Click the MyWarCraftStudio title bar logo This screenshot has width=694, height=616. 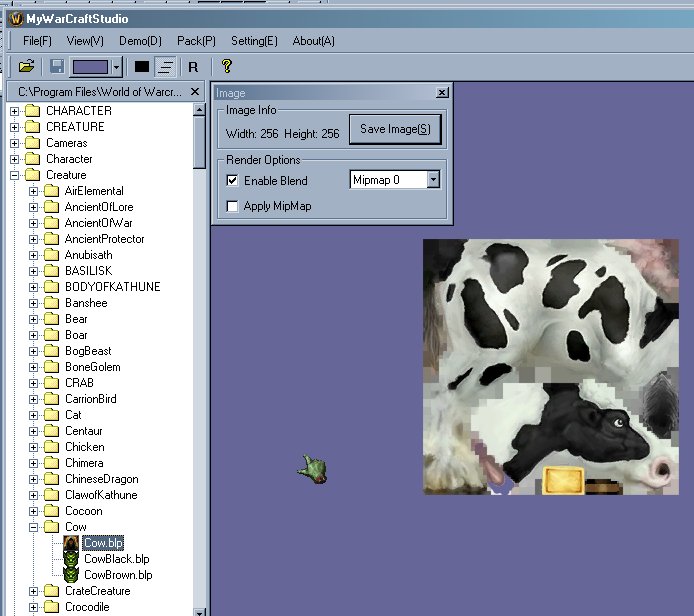pyautogui.click(x=16, y=19)
